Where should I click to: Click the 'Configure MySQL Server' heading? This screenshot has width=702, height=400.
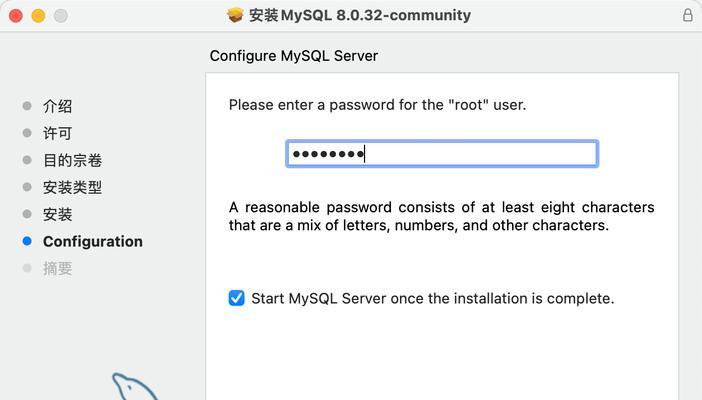pos(294,56)
